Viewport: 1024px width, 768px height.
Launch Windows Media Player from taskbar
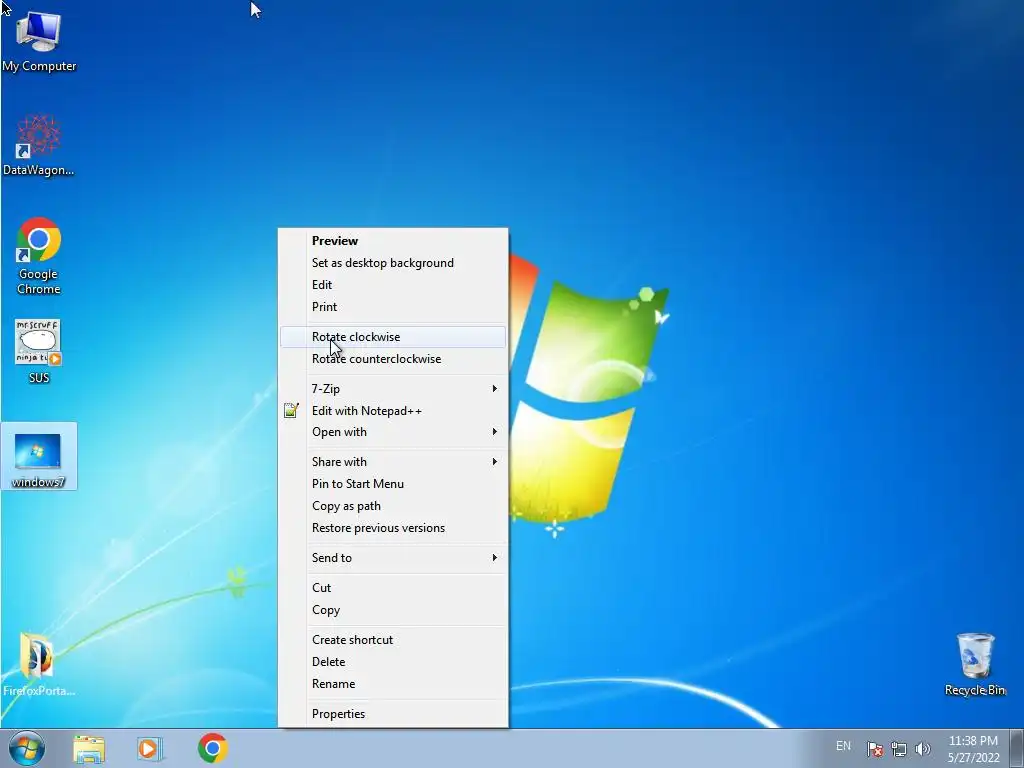149,748
